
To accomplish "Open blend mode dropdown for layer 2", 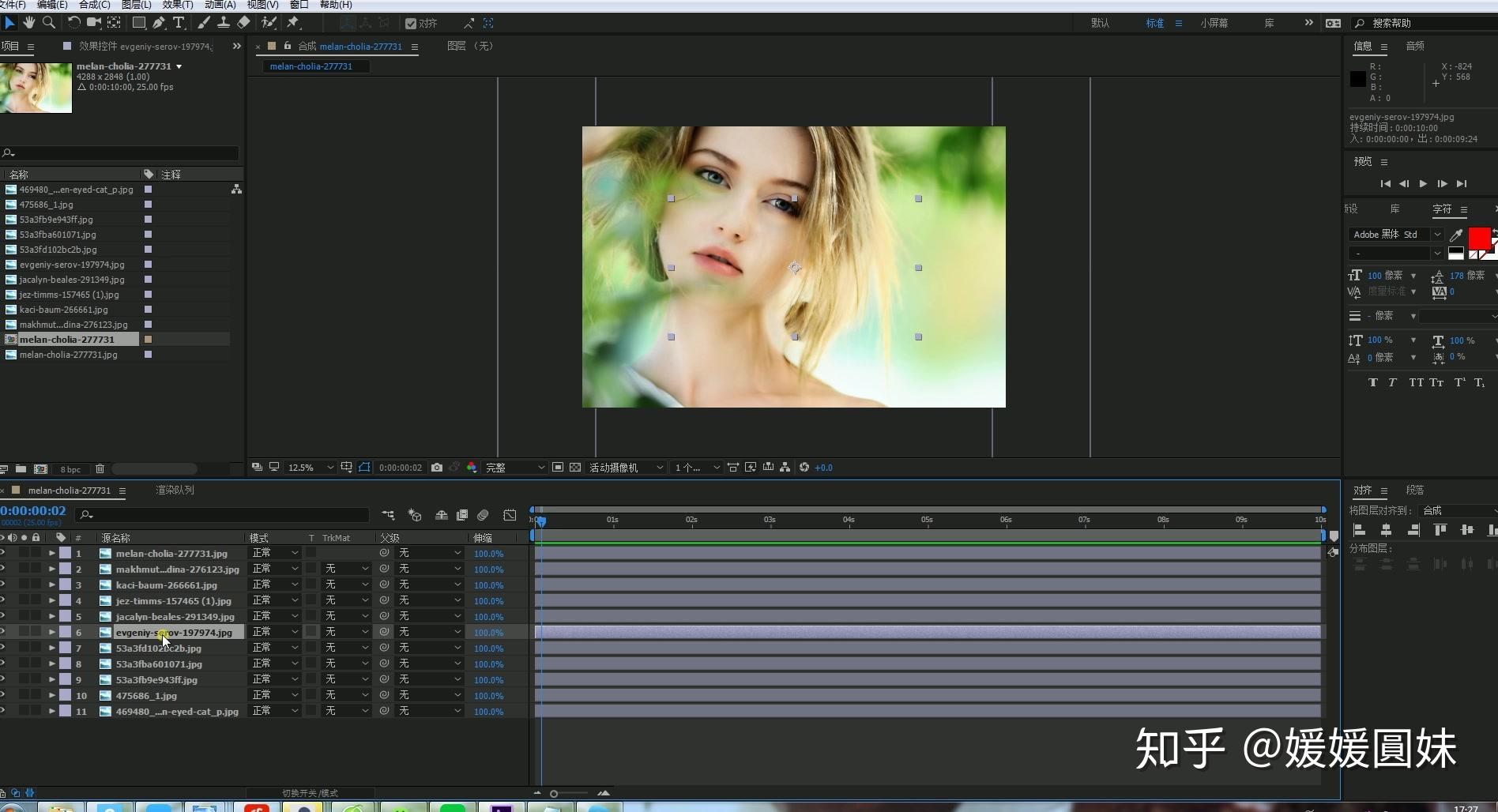I will click(274, 569).
